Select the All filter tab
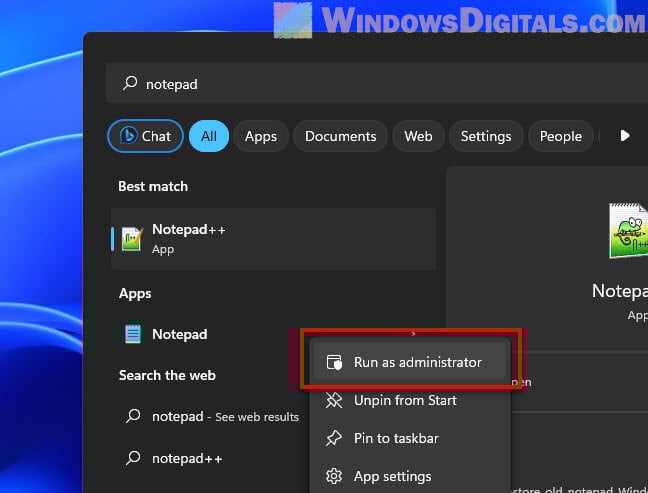The width and height of the screenshot is (648, 493). pyautogui.click(x=209, y=136)
